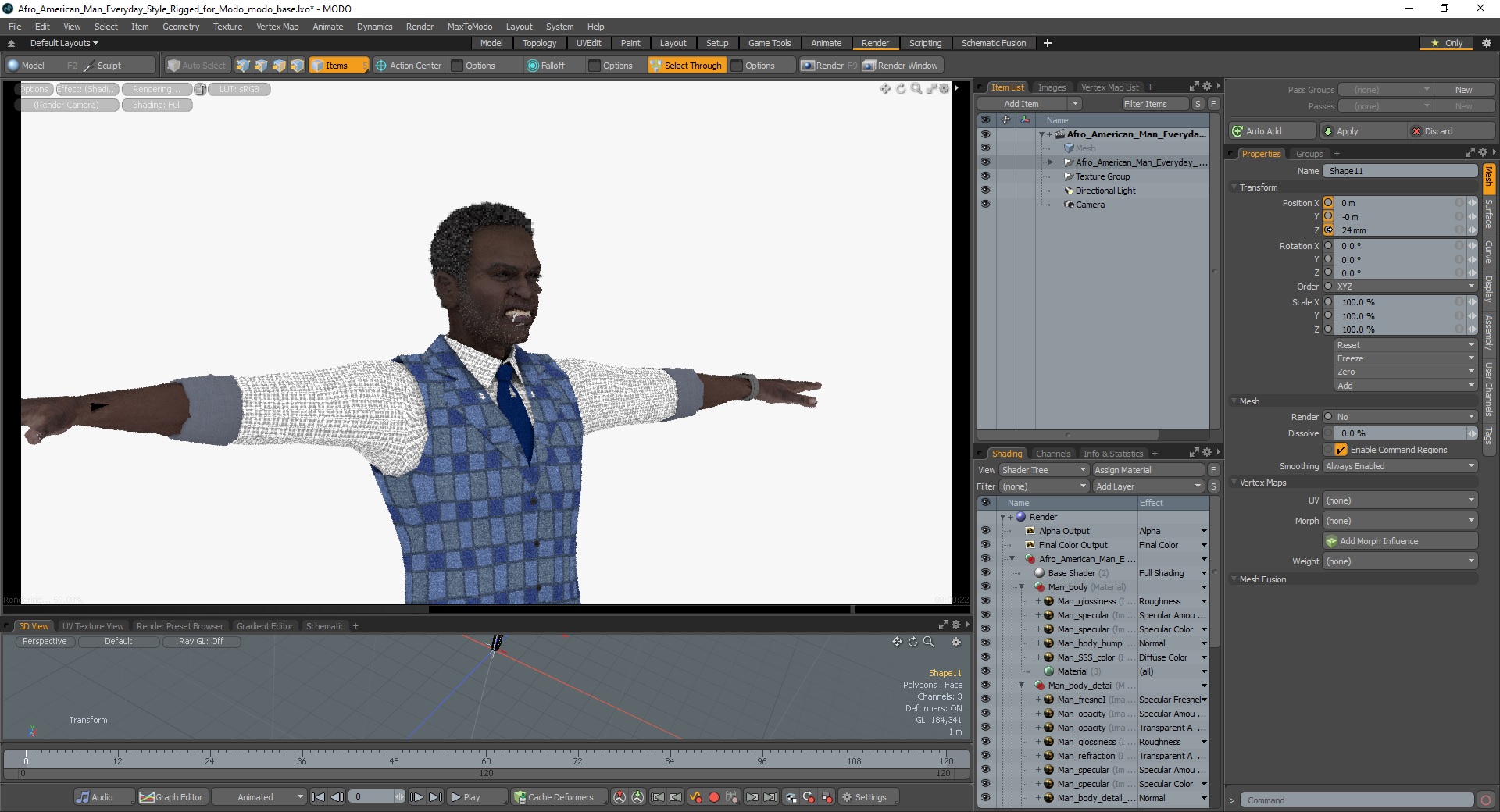Expand Afro_American_Man_Everyday group in Item List
Viewport: 1500px width, 812px height.
[1051, 162]
